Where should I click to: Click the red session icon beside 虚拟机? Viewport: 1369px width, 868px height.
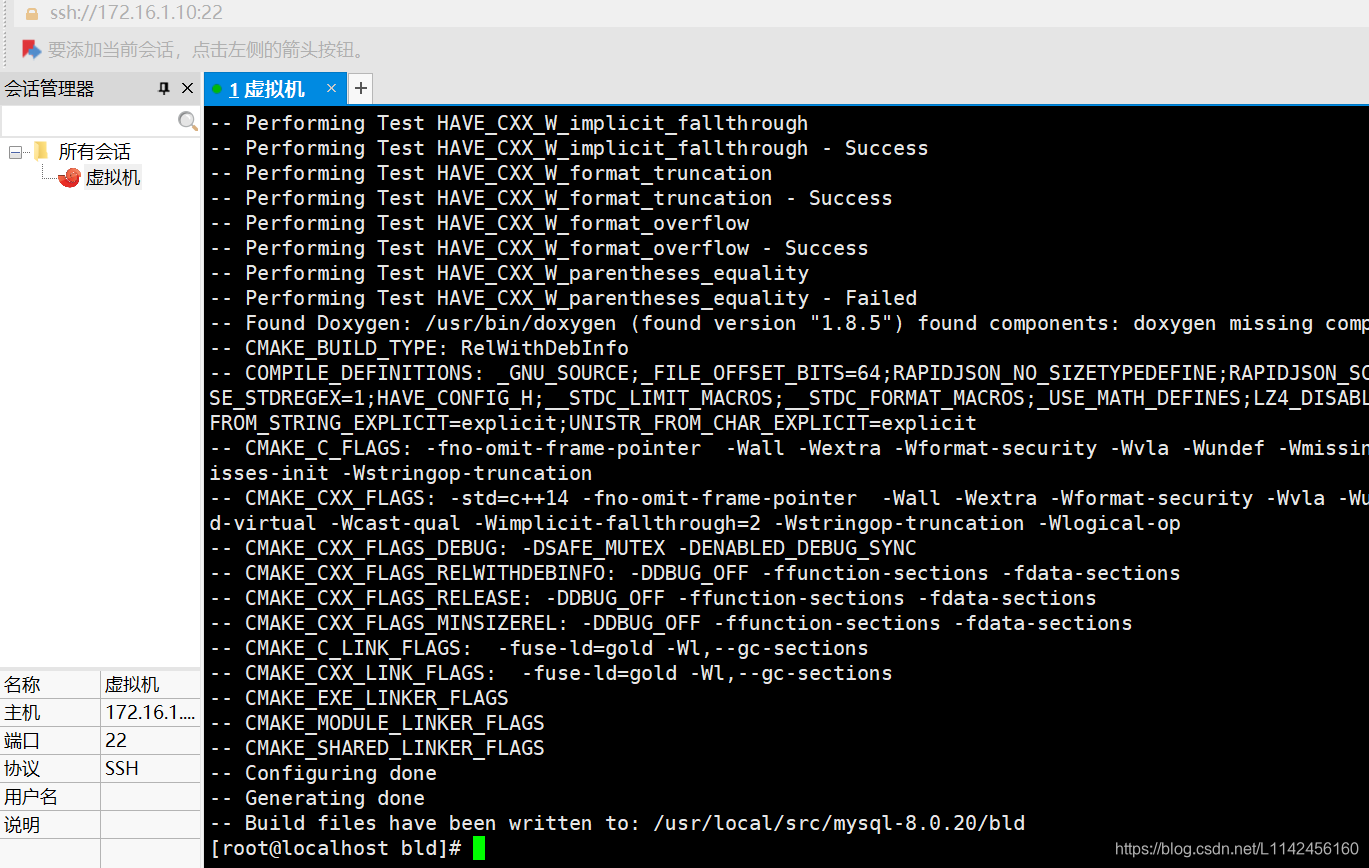69,178
